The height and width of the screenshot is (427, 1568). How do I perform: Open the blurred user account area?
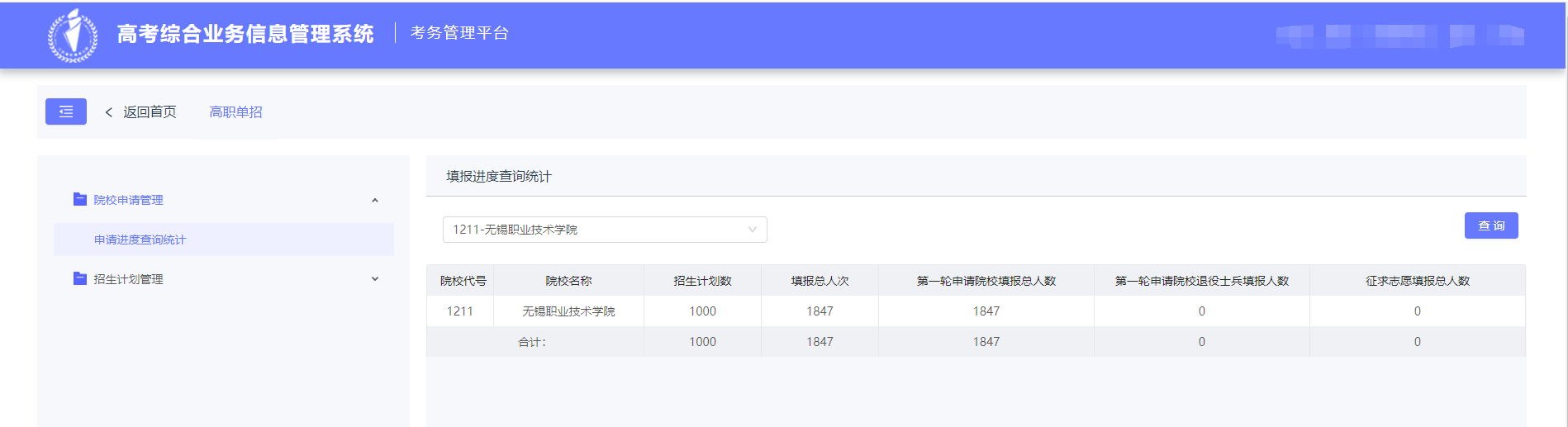coord(1399,36)
